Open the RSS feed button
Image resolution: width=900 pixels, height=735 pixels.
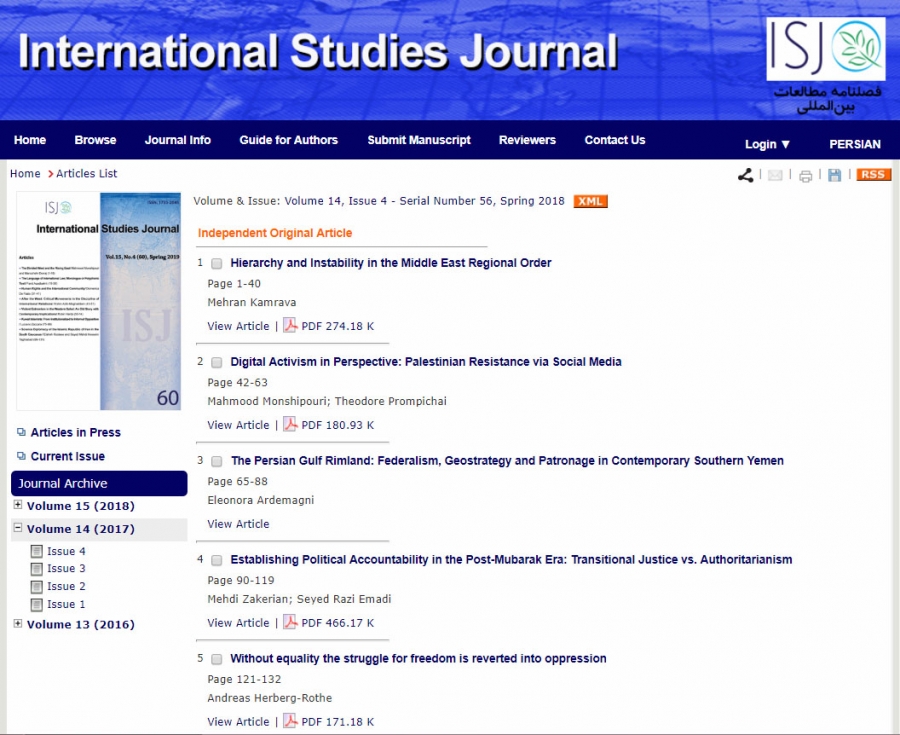[x=873, y=174]
